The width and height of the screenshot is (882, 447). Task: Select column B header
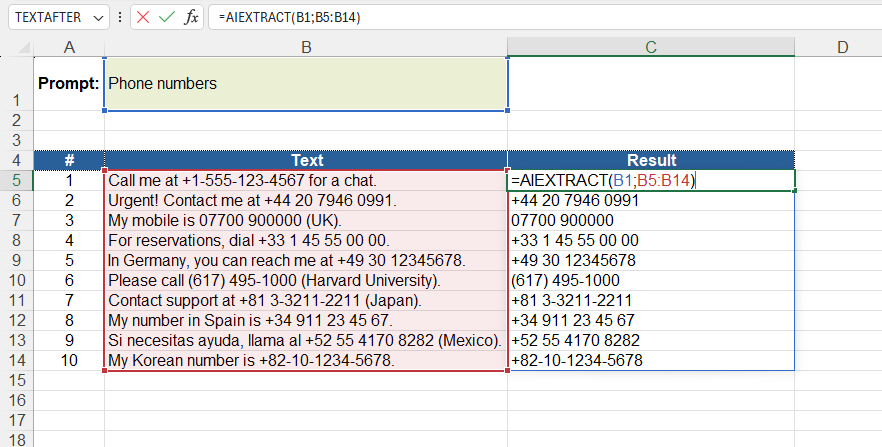[306, 47]
